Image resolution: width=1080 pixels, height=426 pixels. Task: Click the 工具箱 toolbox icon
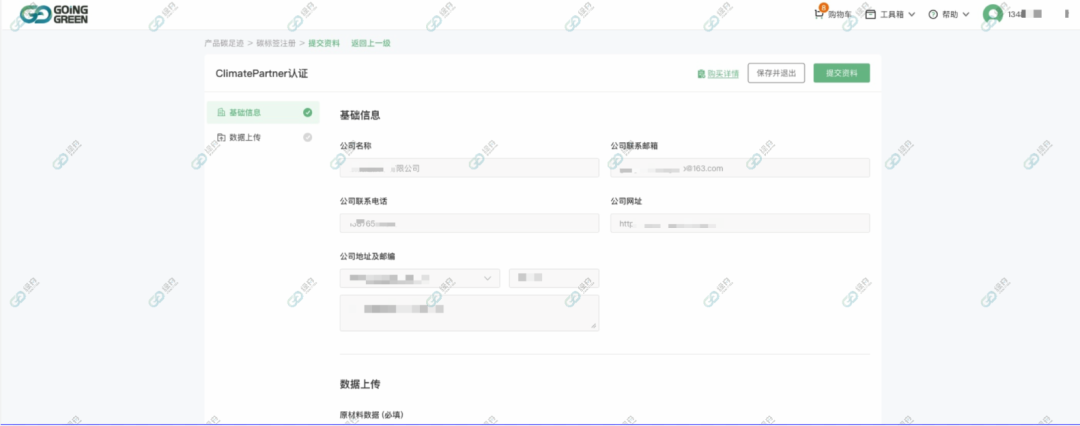(871, 14)
